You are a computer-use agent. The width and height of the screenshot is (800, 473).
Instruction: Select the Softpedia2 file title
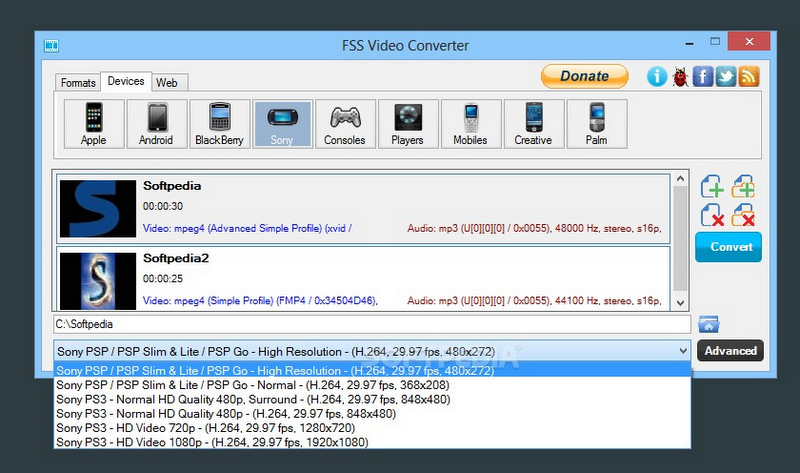[176, 258]
